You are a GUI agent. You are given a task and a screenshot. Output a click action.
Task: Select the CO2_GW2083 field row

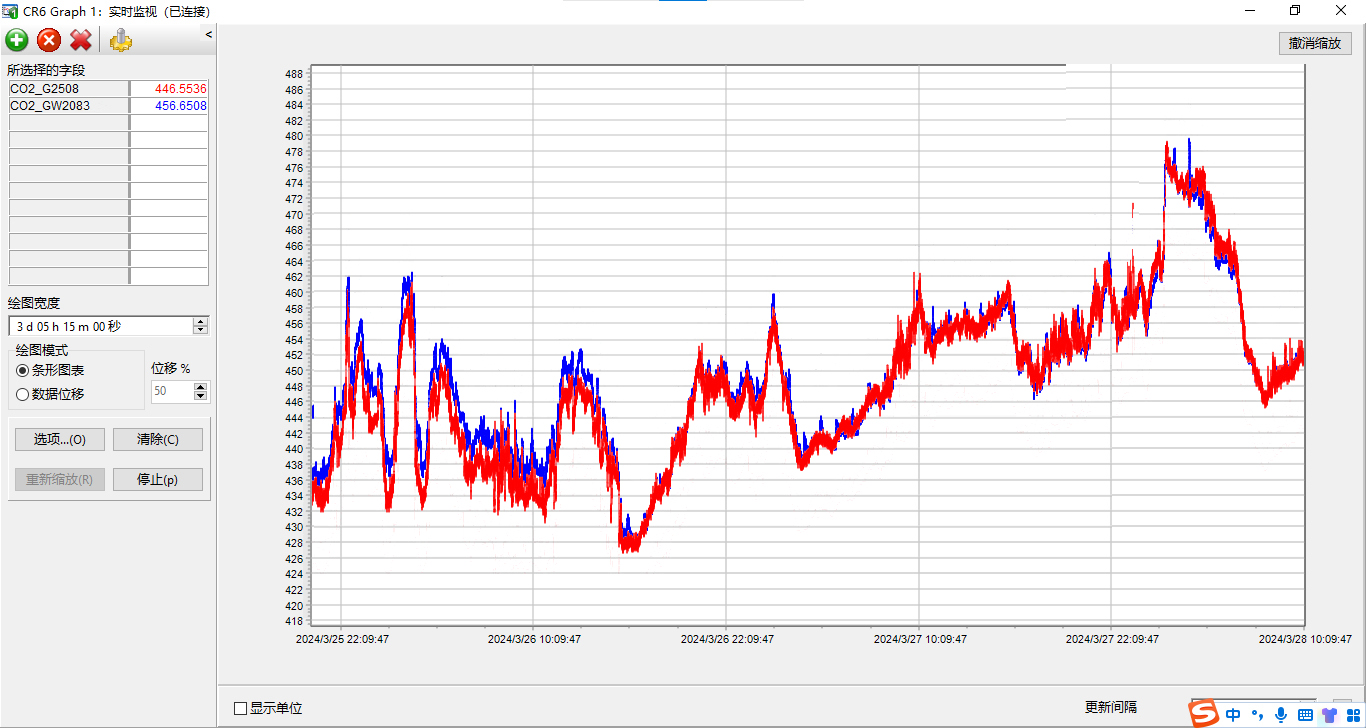click(68, 106)
